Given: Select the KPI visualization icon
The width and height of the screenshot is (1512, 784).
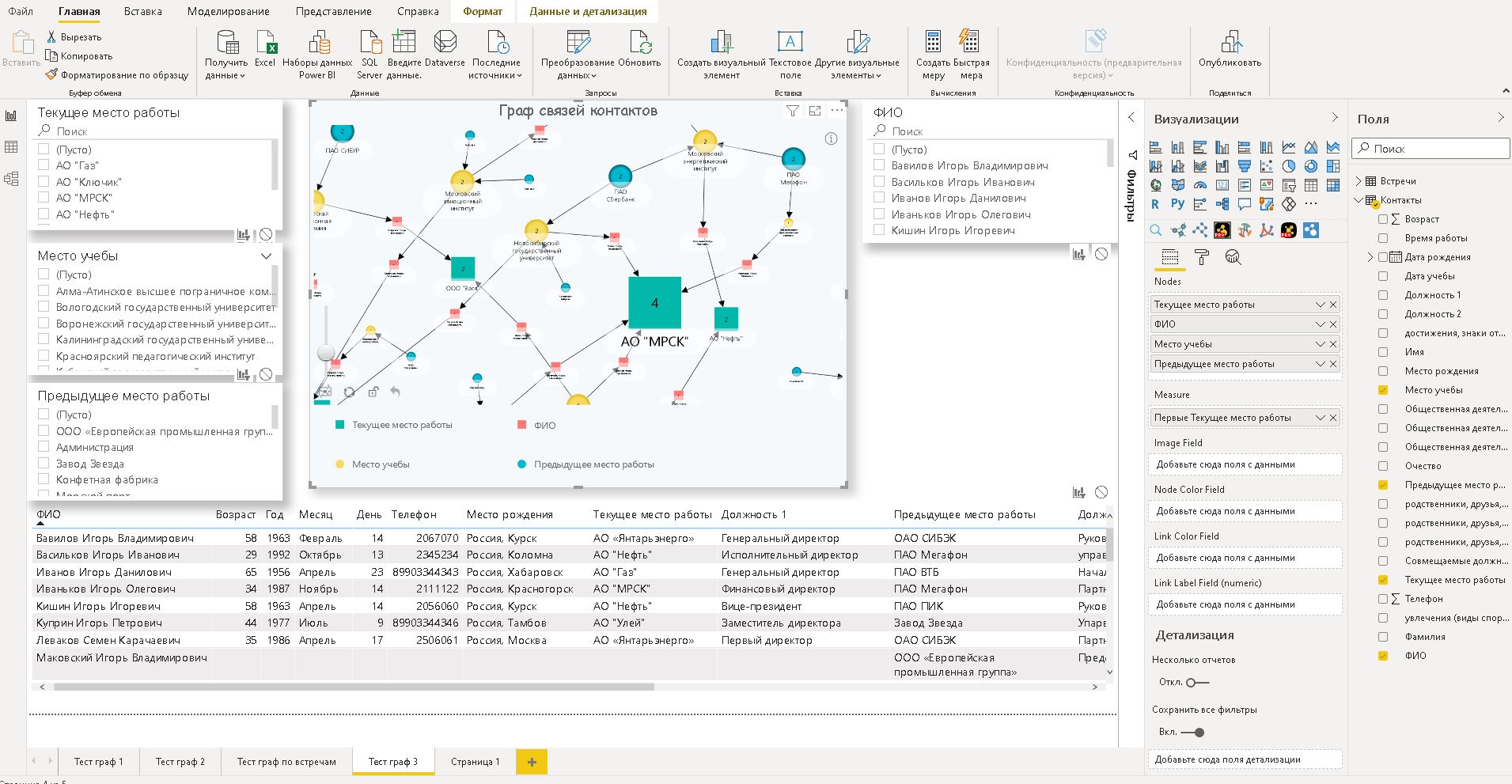Looking at the screenshot, I should pos(1267,185).
